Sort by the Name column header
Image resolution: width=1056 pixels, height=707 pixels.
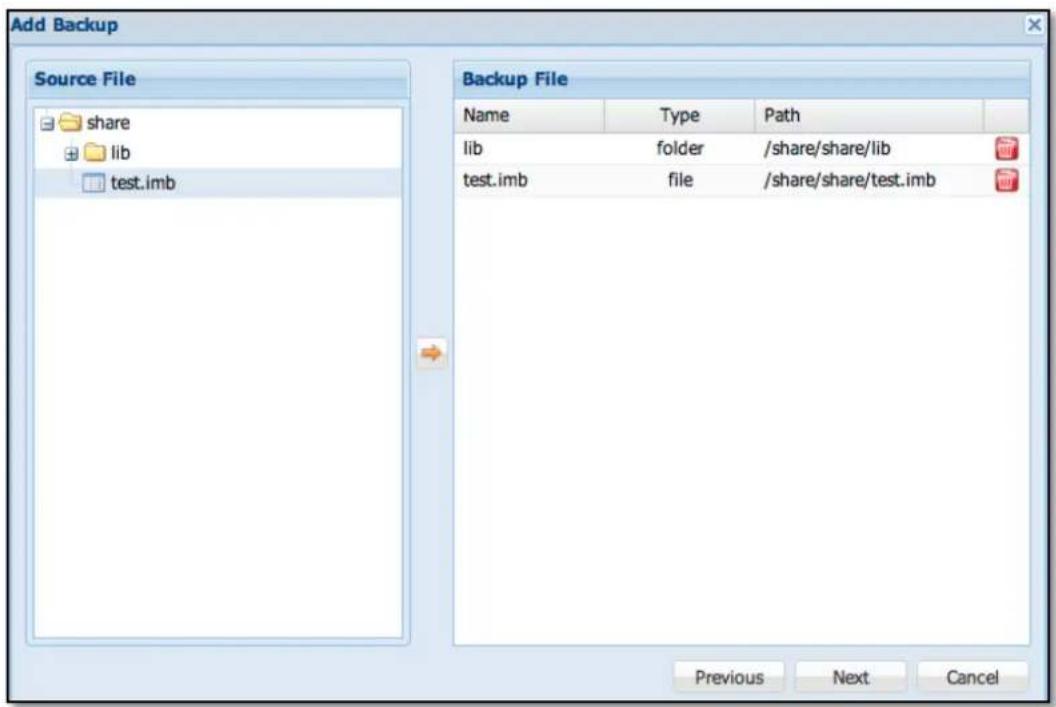tap(529, 115)
